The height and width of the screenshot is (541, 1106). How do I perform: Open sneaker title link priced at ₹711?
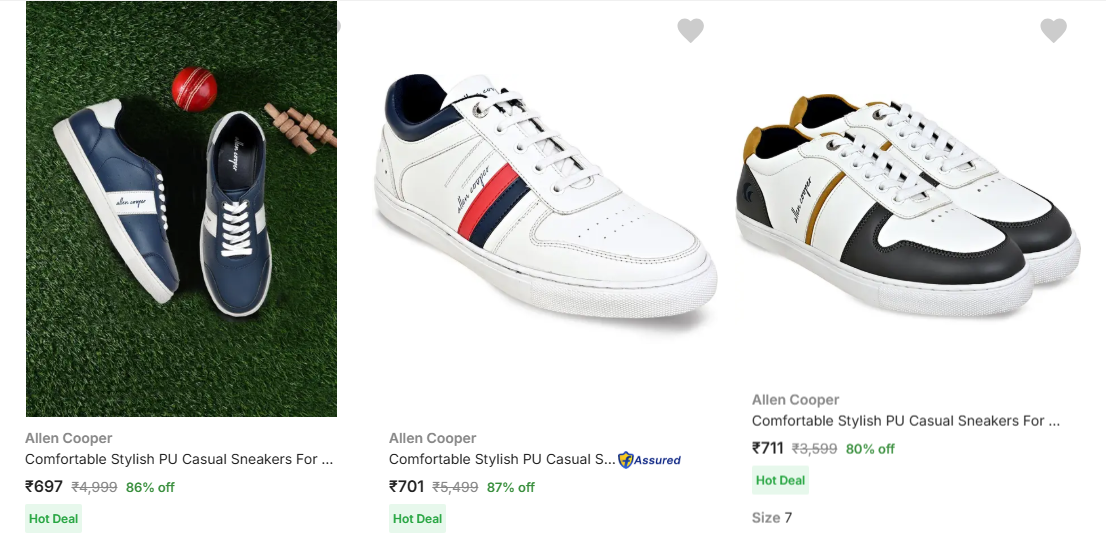905,421
